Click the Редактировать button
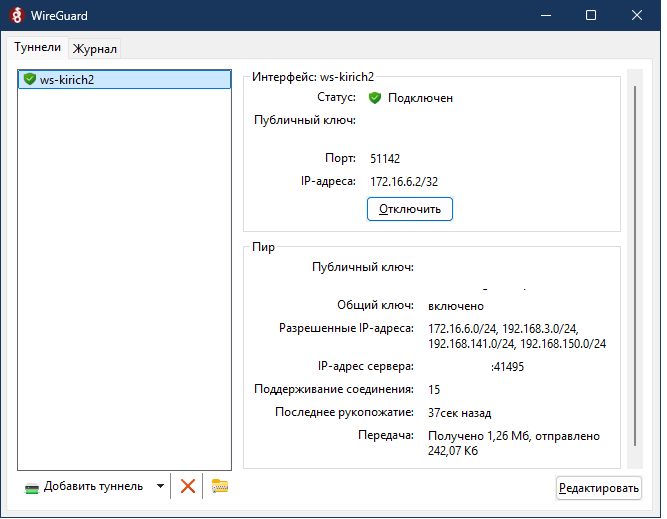 coord(599,488)
